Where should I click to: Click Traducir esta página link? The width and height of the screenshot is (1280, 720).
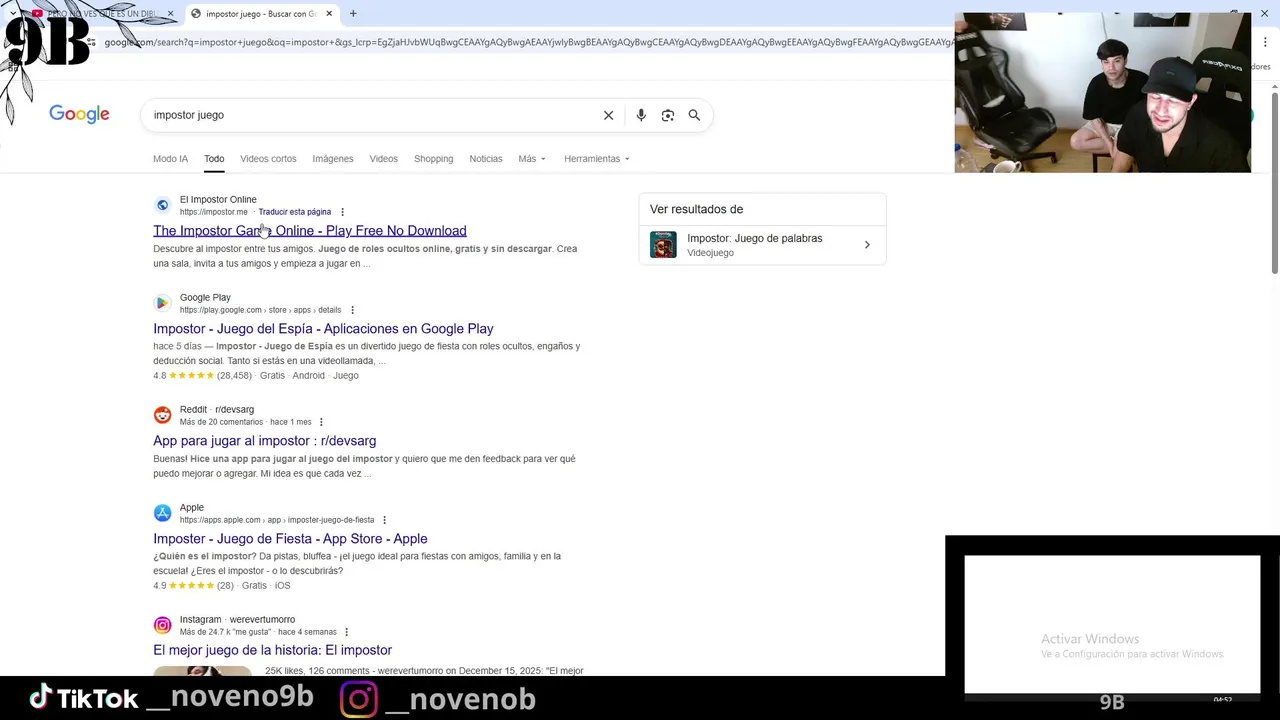tap(295, 212)
